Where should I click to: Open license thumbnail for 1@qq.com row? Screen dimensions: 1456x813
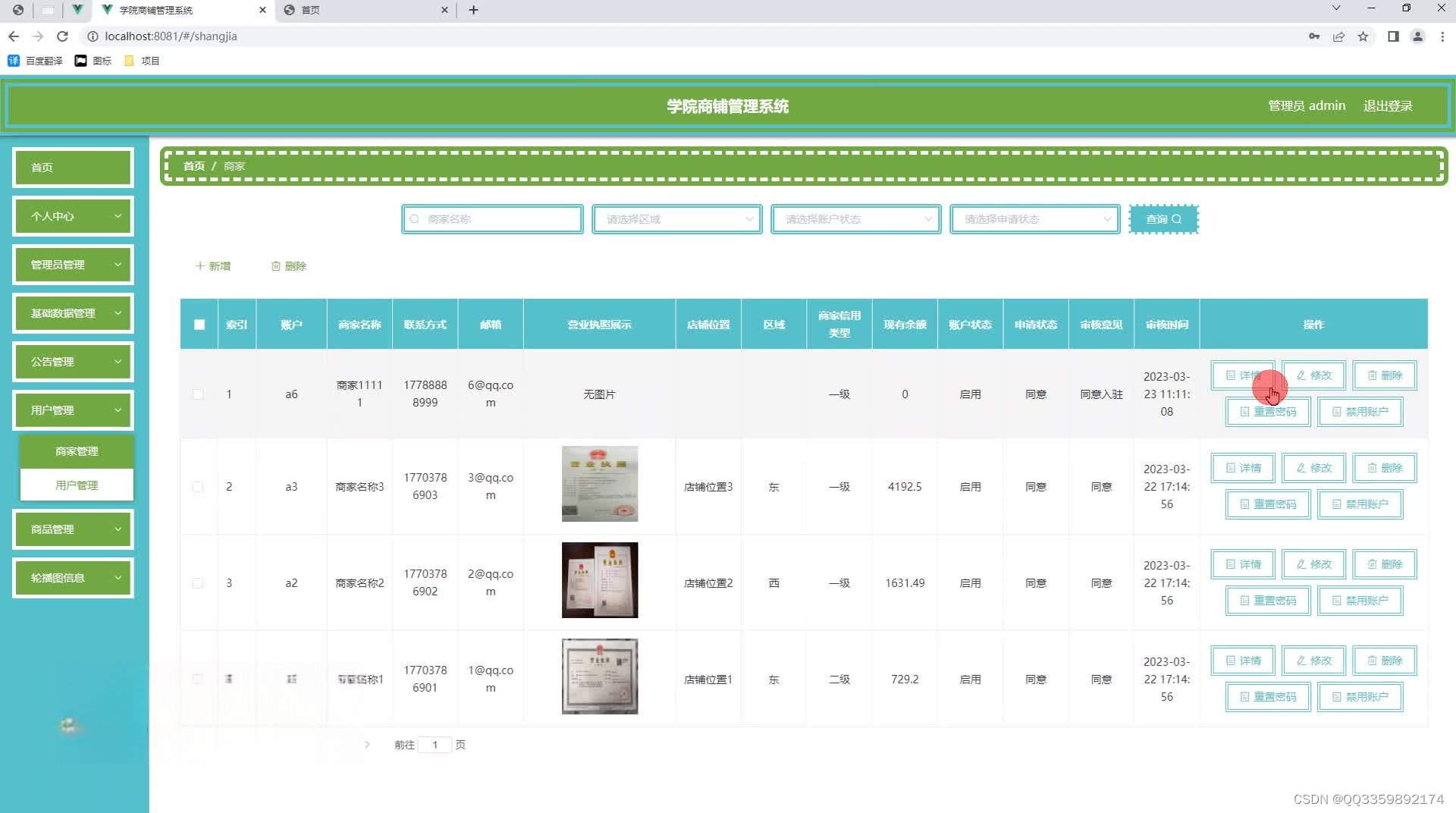(x=600, y=676)
